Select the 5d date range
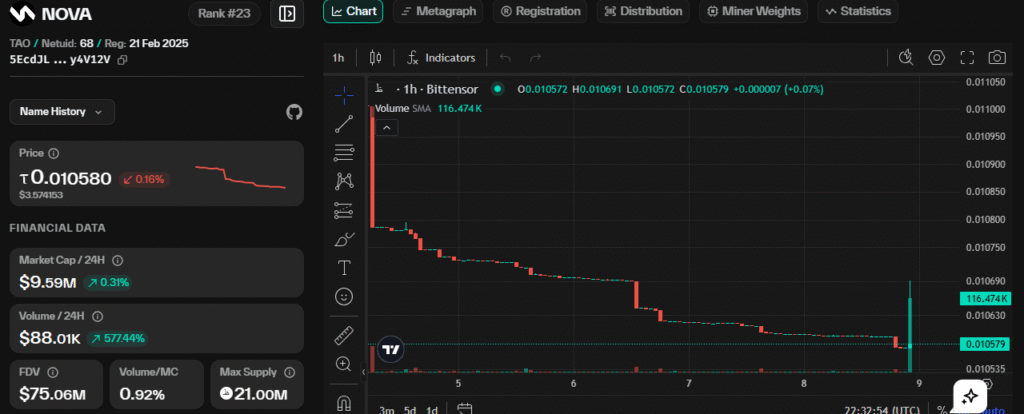The image size is (1024, 414). click(x=410, y=409)
